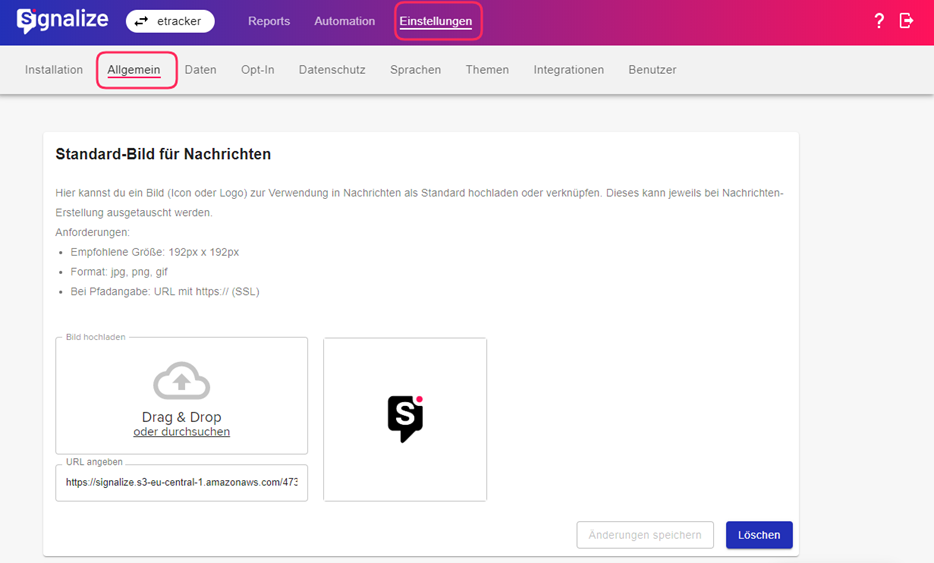Screen dimensions: 934x563
Task: Click the 'Standard-Bild für Nachrichten' heading
Action: 163,154
